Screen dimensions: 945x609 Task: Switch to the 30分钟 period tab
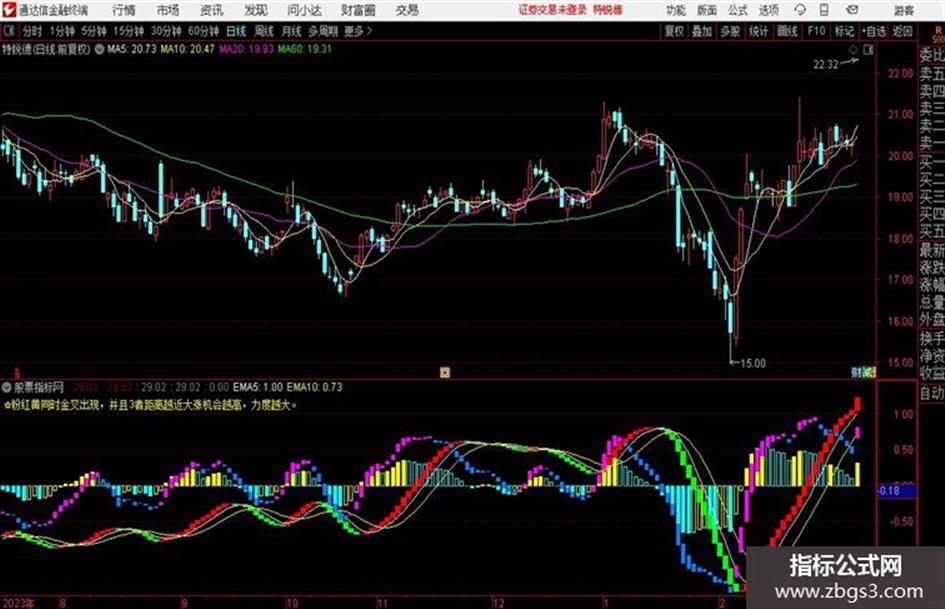click(166, 31)
